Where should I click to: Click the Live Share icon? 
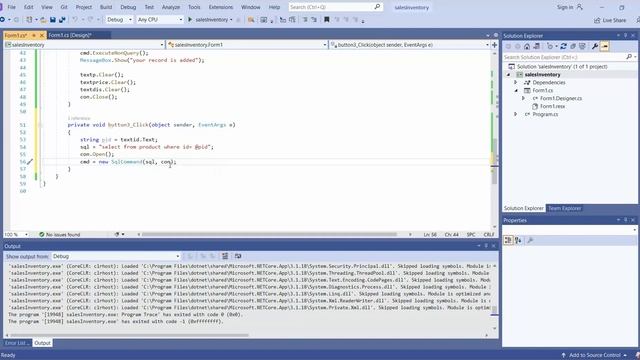pyautogui.click(x=597, y=20)
